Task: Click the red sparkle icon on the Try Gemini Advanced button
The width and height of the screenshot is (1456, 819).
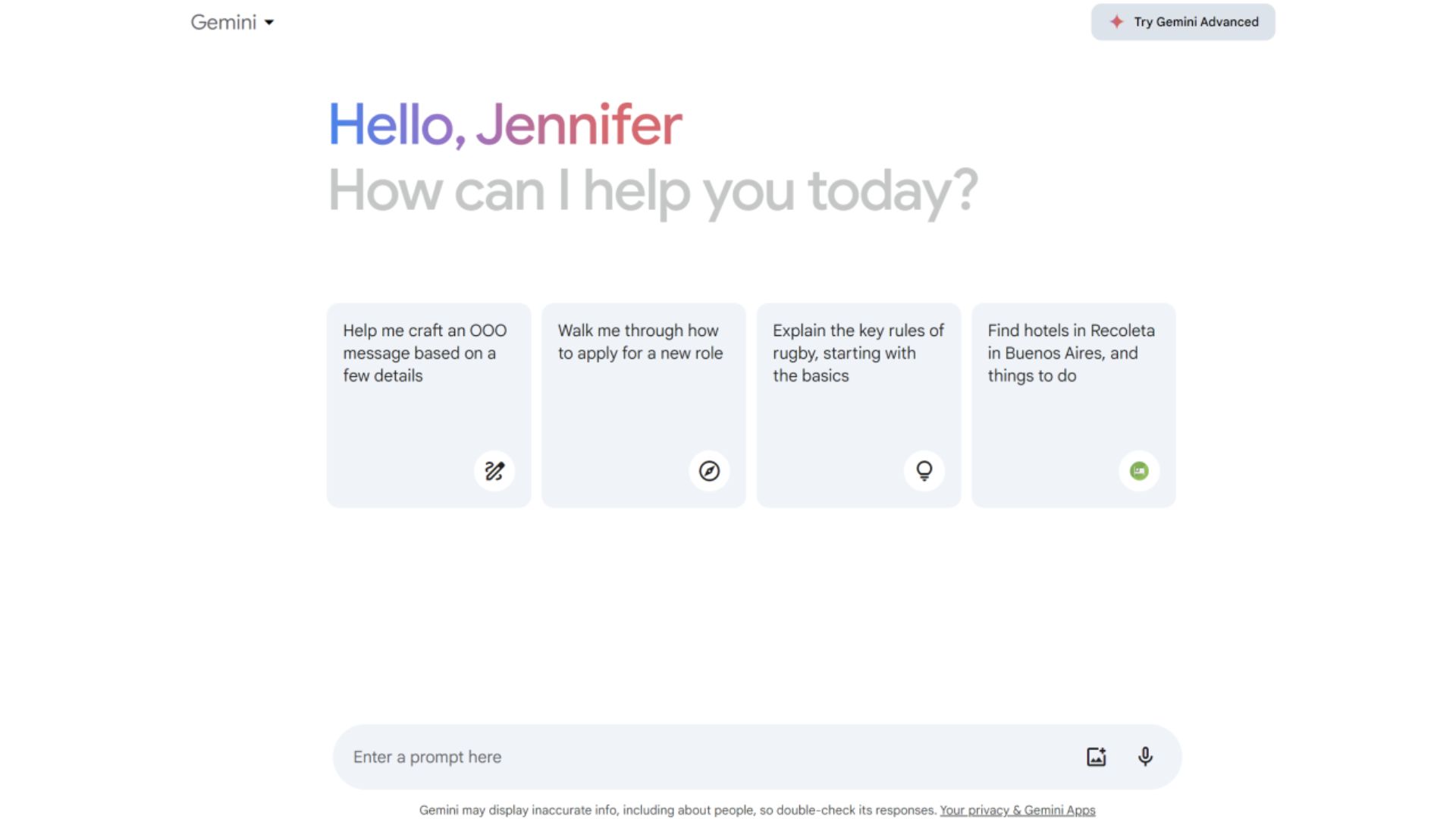Action: [x=1116, y=22]
